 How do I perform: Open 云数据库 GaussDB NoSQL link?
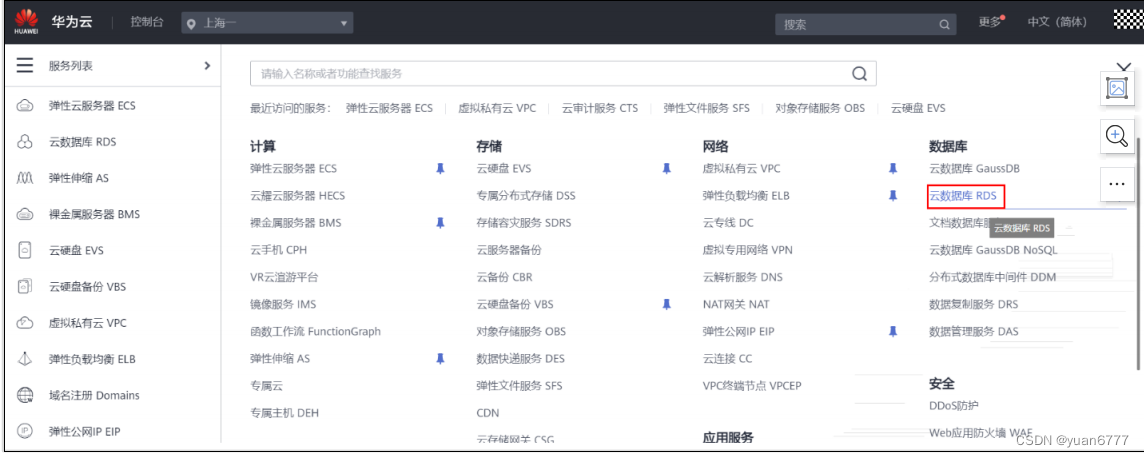[993, 250]
